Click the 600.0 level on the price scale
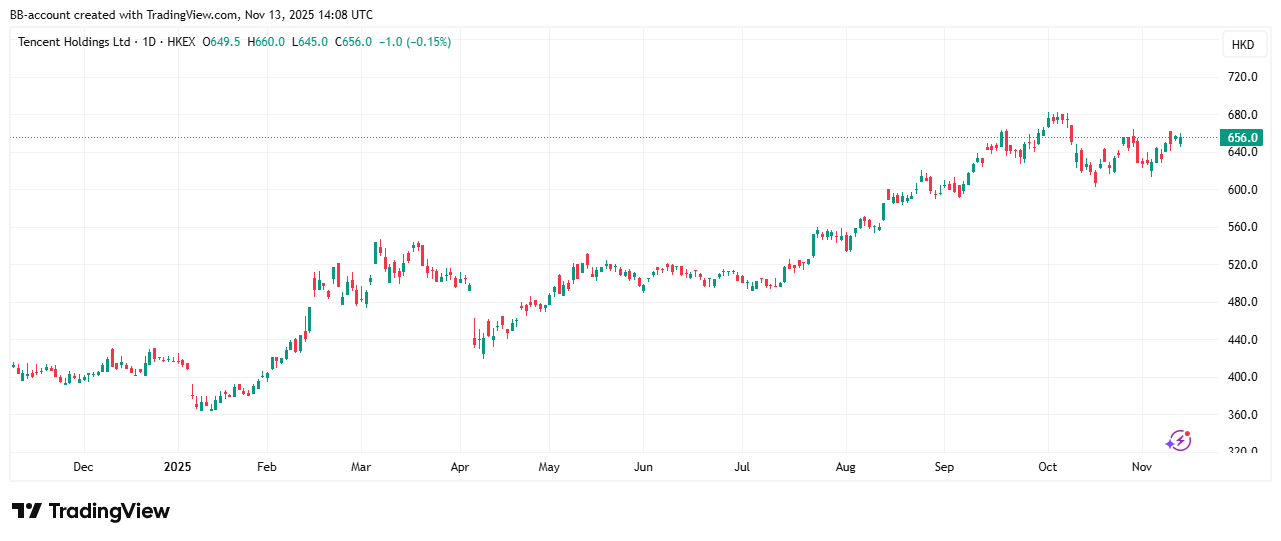This screenshot has width=1281, height=541. 1242,190
